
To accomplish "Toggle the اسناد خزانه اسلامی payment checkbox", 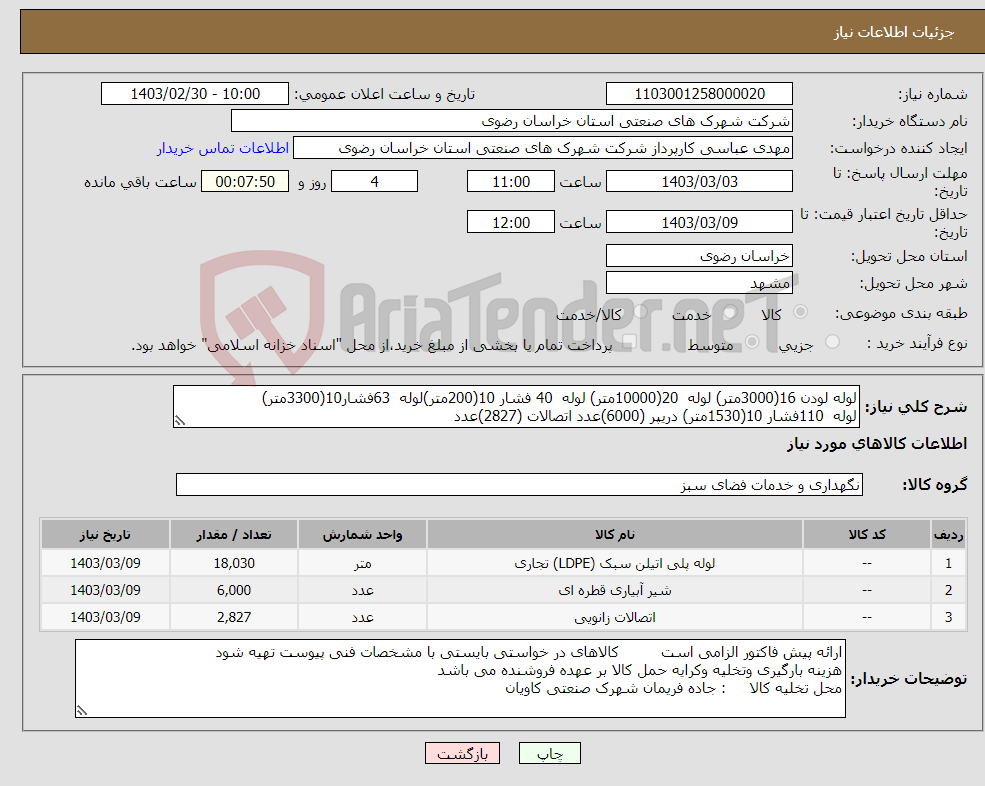I will (629, 342).
